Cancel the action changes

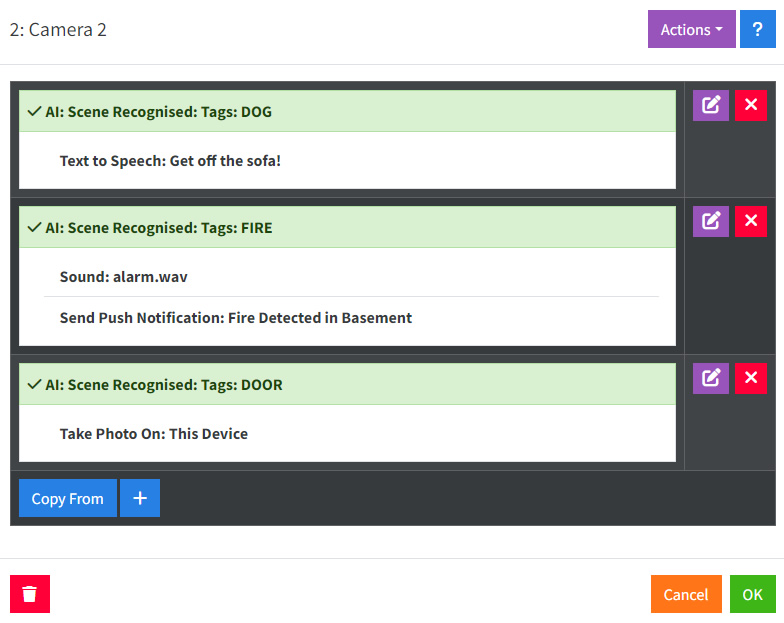[x=686, y=594]
